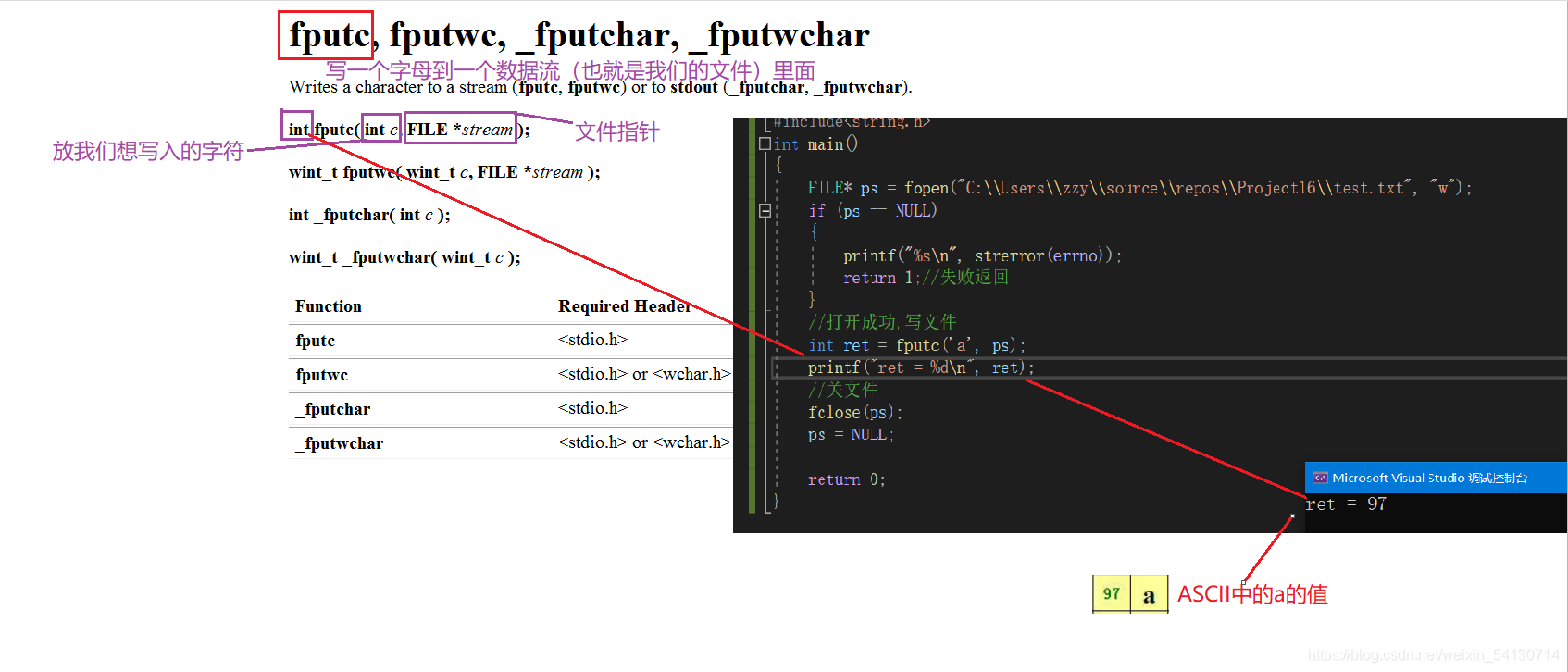The width and height of the screenshot is (1568, 672).
Task: Click the '_fputchar' cell in the function table
Action: (x=333, y=409)
